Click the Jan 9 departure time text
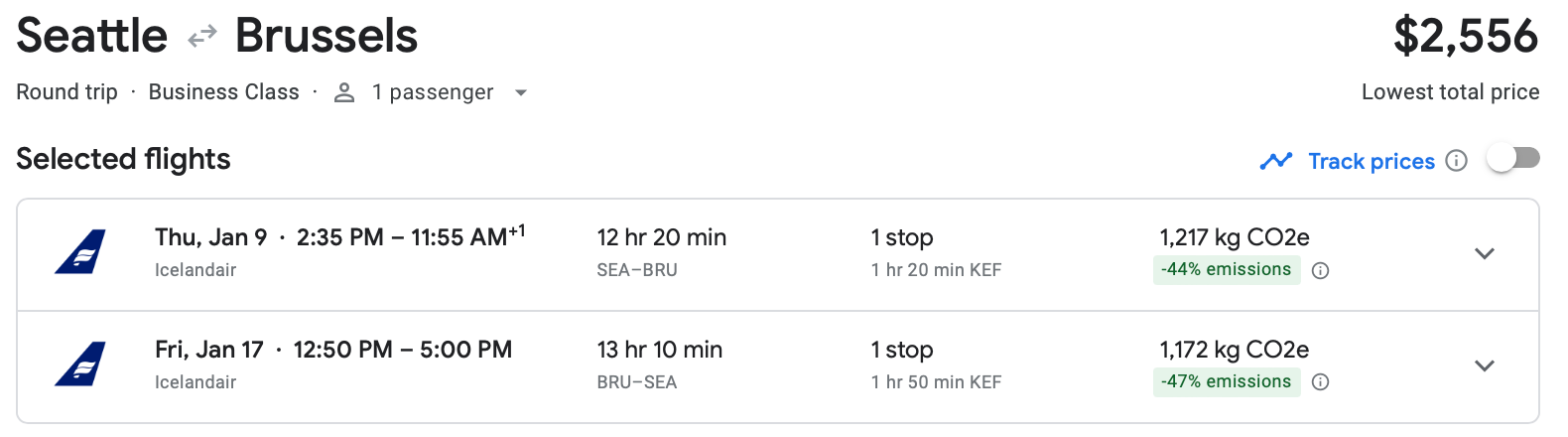The width and height of the screenshot is (1568, 437). (x=339, y=238)
